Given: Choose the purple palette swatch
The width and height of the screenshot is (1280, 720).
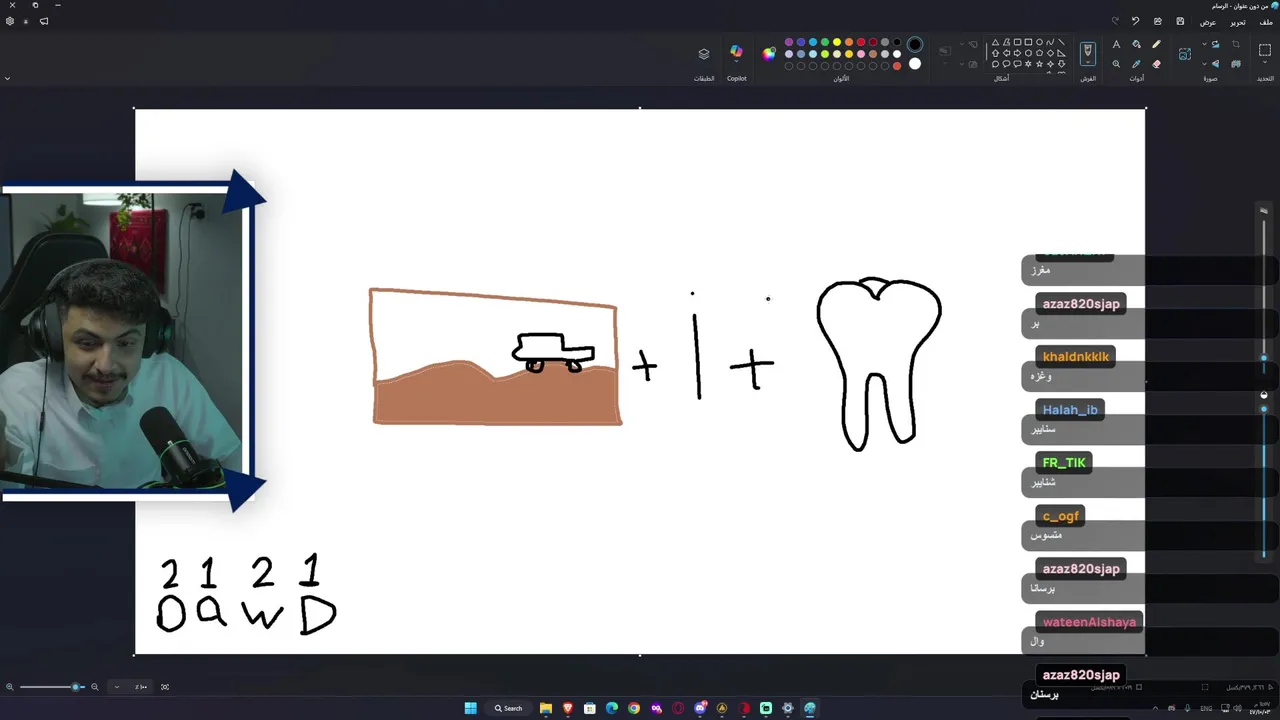Looking at the screenshot, I should pos(789,42).
